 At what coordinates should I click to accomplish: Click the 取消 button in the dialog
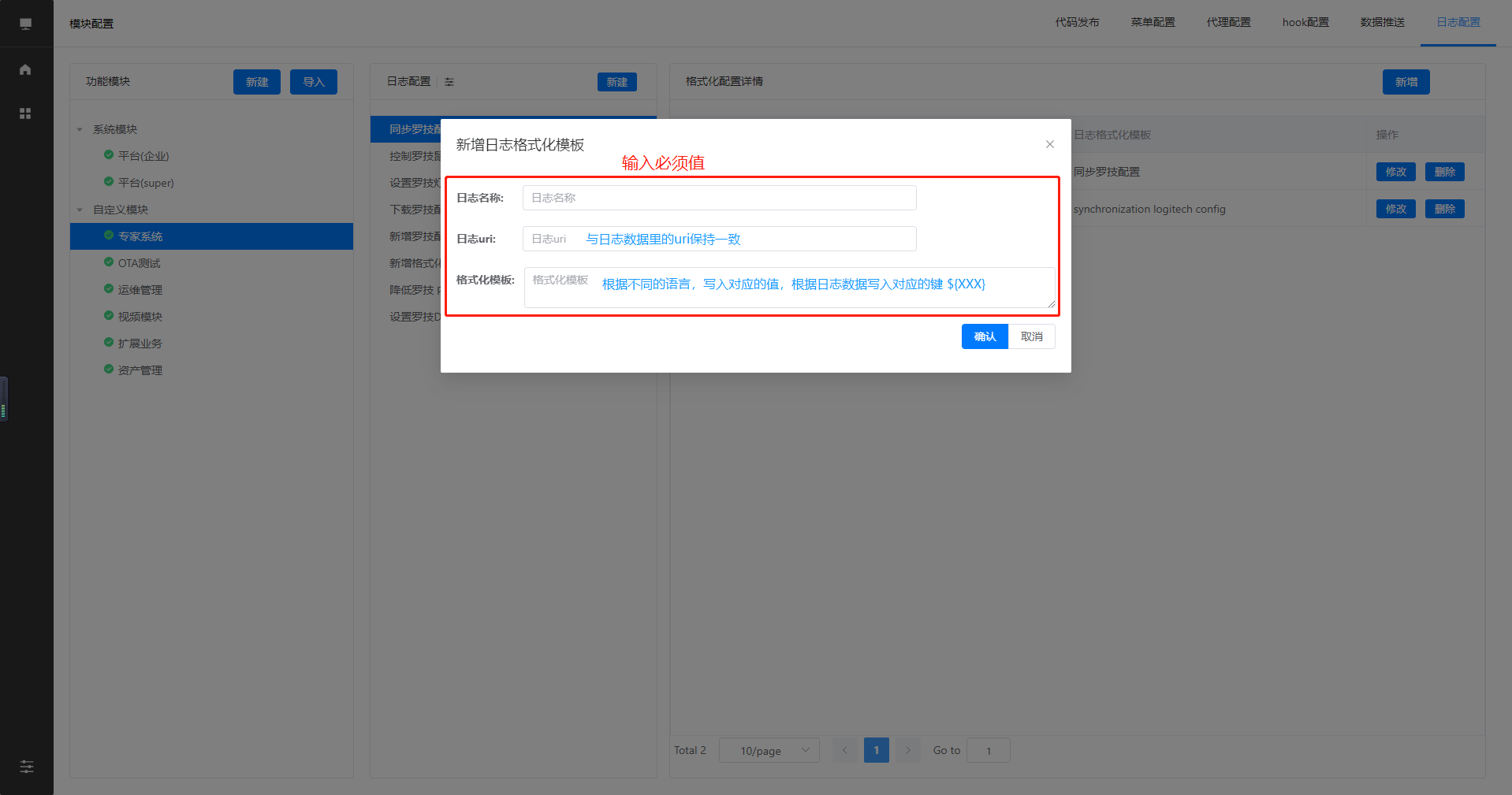pyautogui.click(x=1031, y=336)
